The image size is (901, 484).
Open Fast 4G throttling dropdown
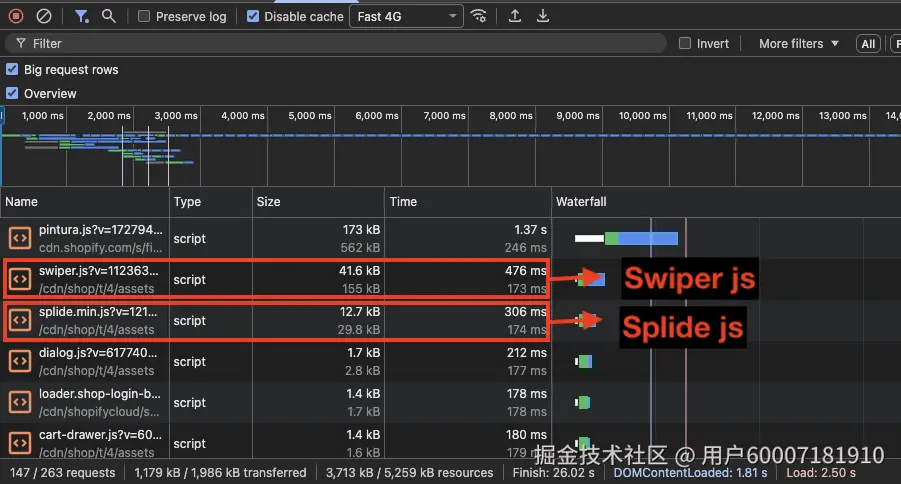pos(406,17)
